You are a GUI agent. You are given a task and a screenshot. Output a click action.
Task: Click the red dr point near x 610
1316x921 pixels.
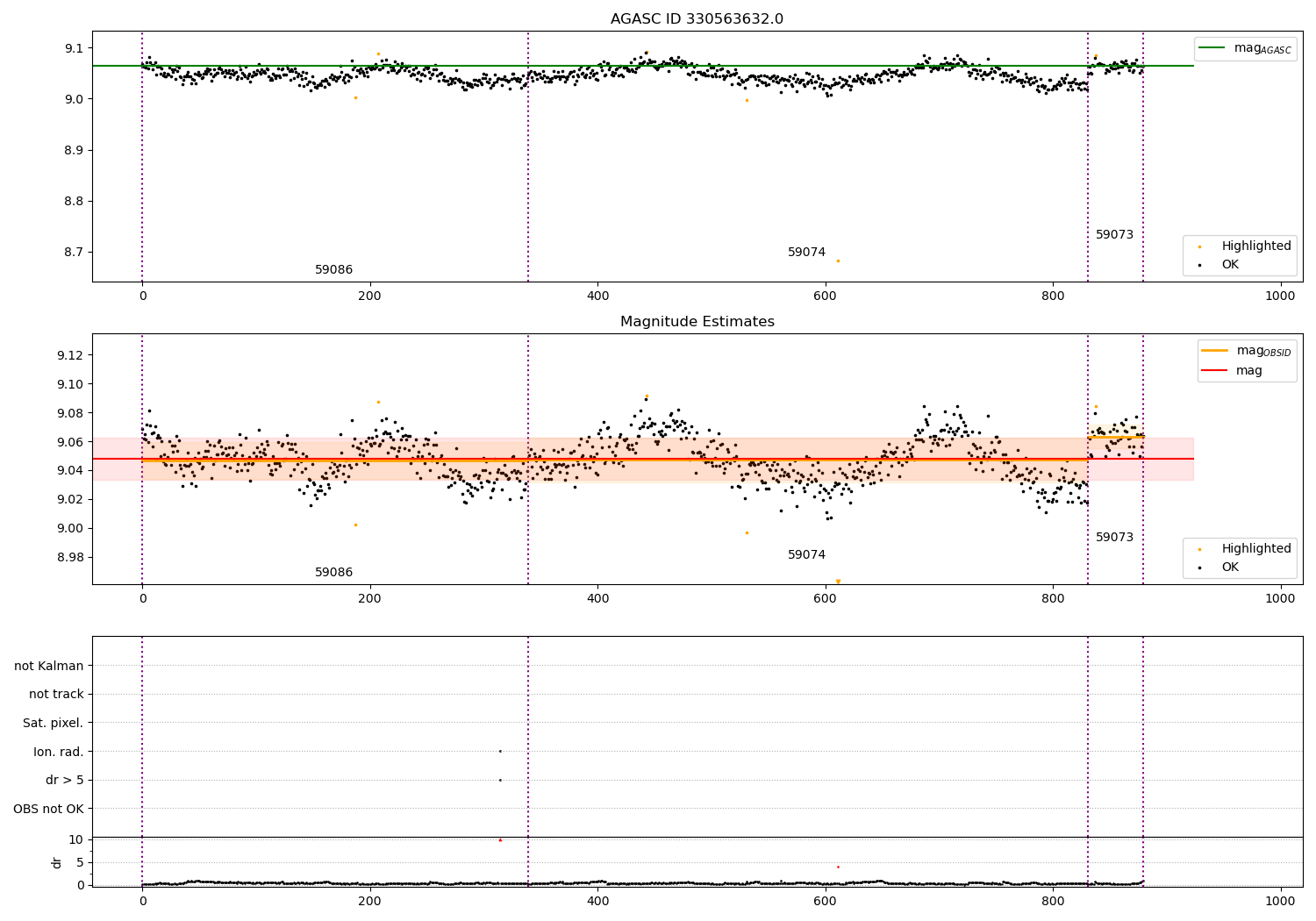pos(838,867)
